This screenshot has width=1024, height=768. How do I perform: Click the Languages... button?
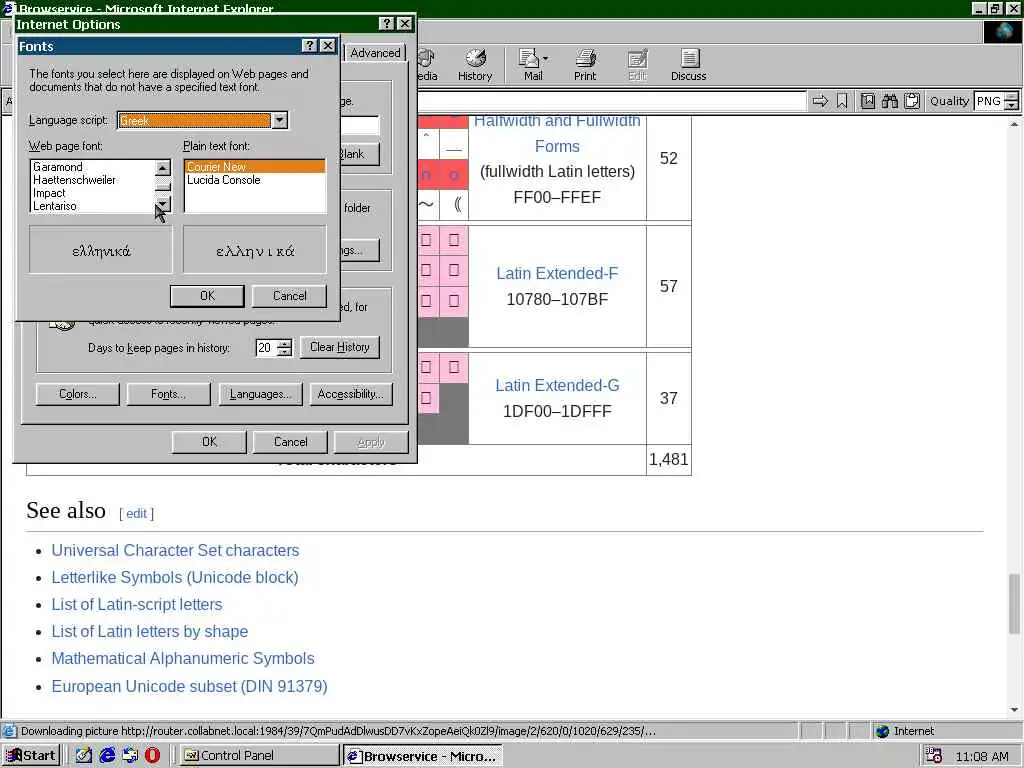pyautogui.click(x=261, y=394)
